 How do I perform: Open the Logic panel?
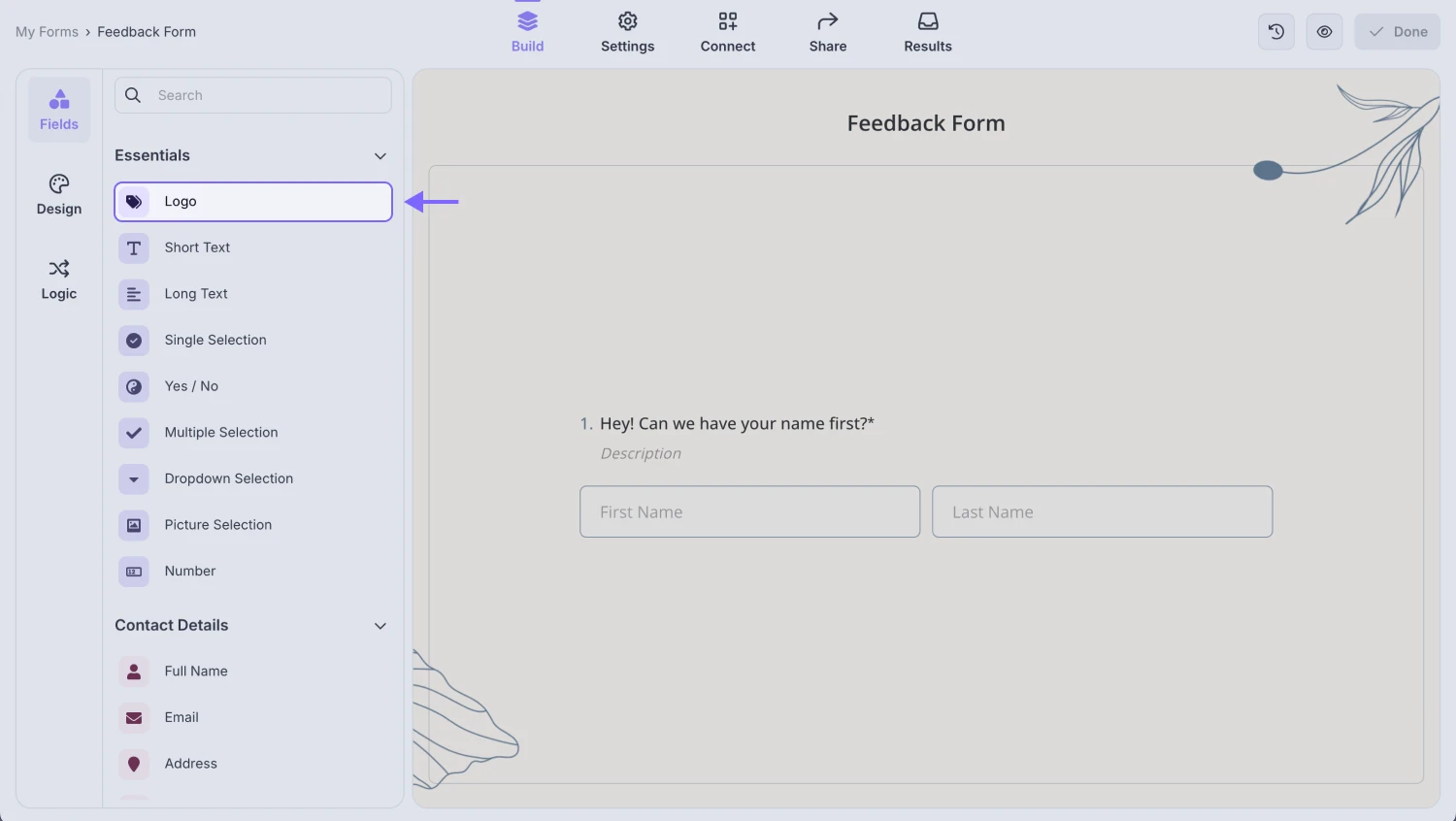click(x=58, y=279)
